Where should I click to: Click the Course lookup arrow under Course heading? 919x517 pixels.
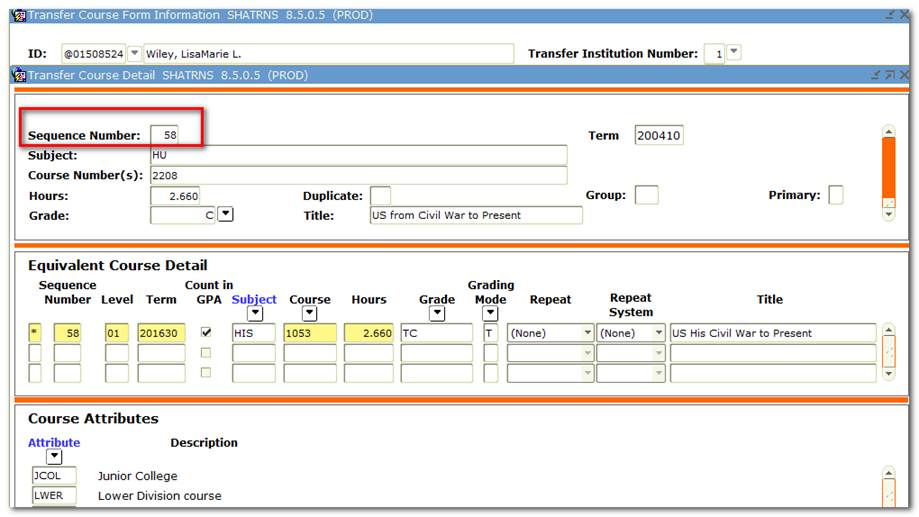309,314
